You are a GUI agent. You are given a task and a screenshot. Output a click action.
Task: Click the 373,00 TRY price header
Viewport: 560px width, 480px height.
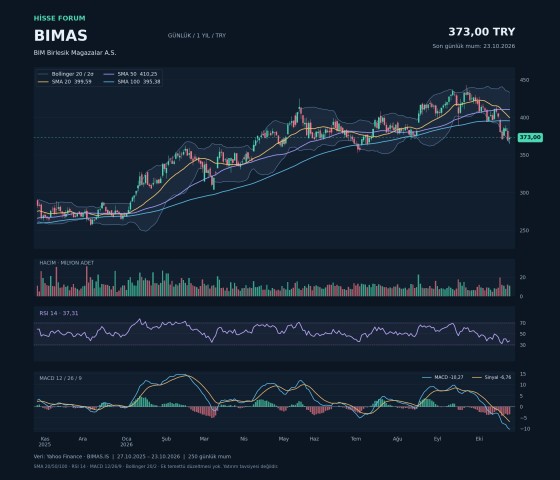[x=481, y=32]
